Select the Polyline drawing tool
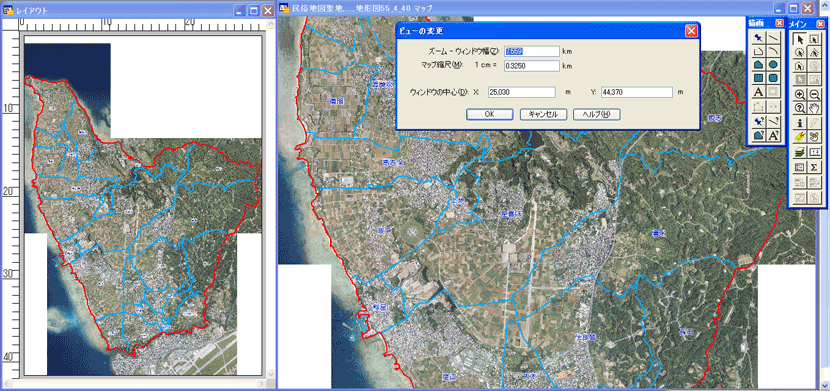The height and width of the screenshot is (391, 830). 759,52
